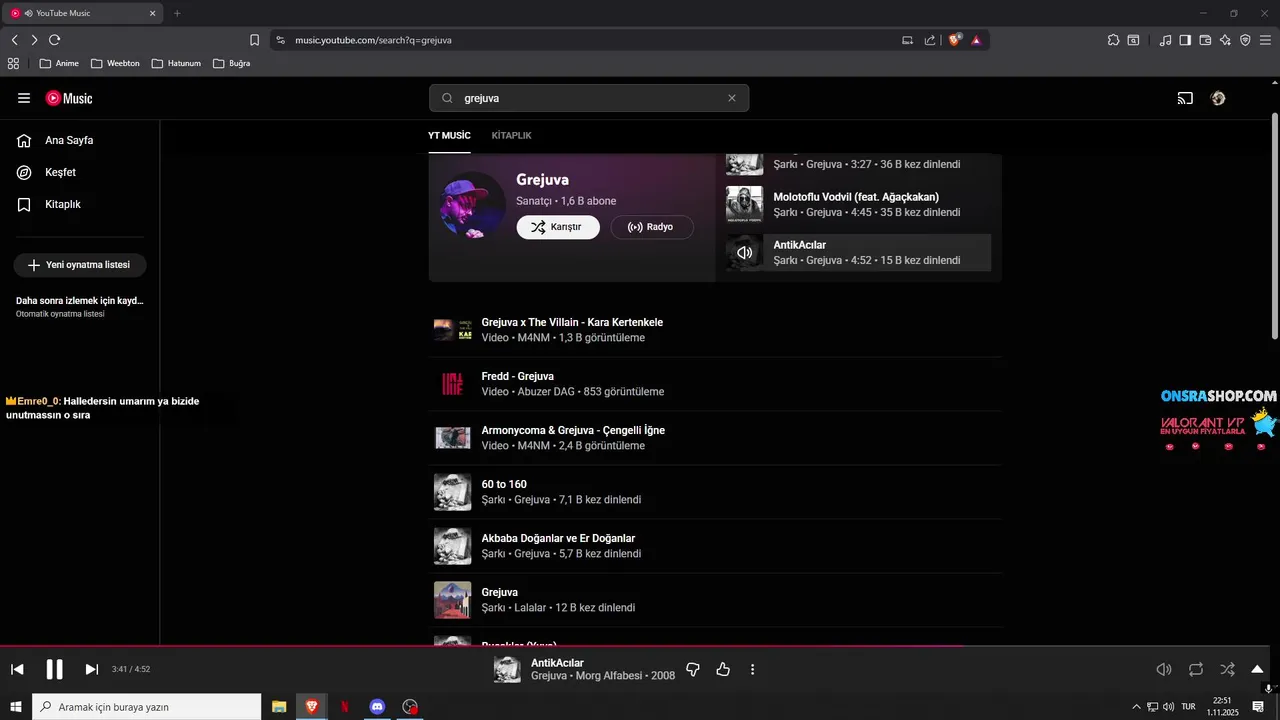Click the 60 to 160 album thumbnail

tap(452, 492)
